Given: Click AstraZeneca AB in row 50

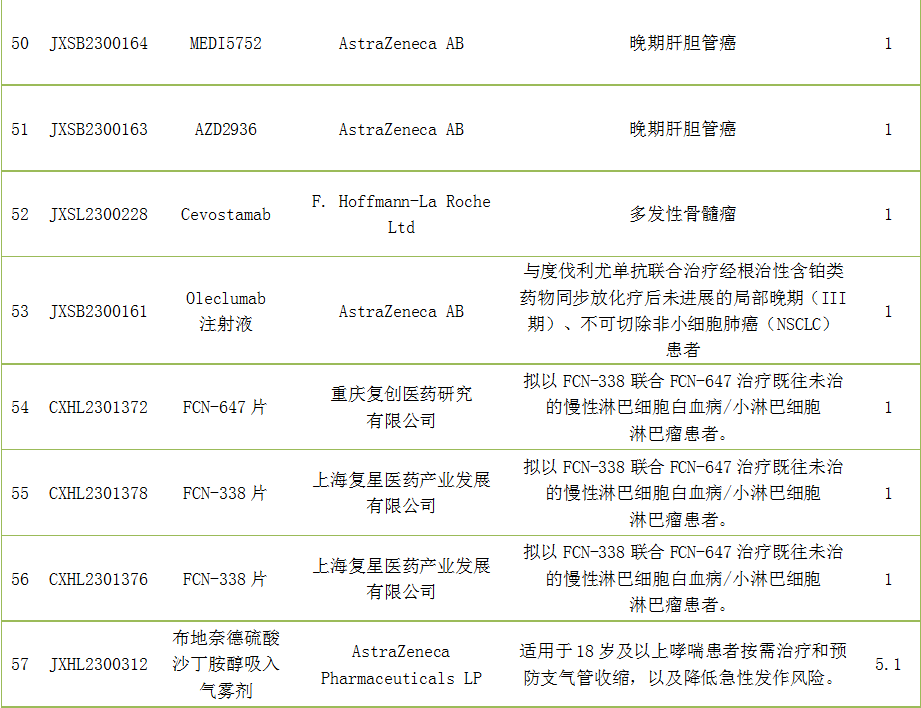Looking at the screenshot, I should click(401, 43).
